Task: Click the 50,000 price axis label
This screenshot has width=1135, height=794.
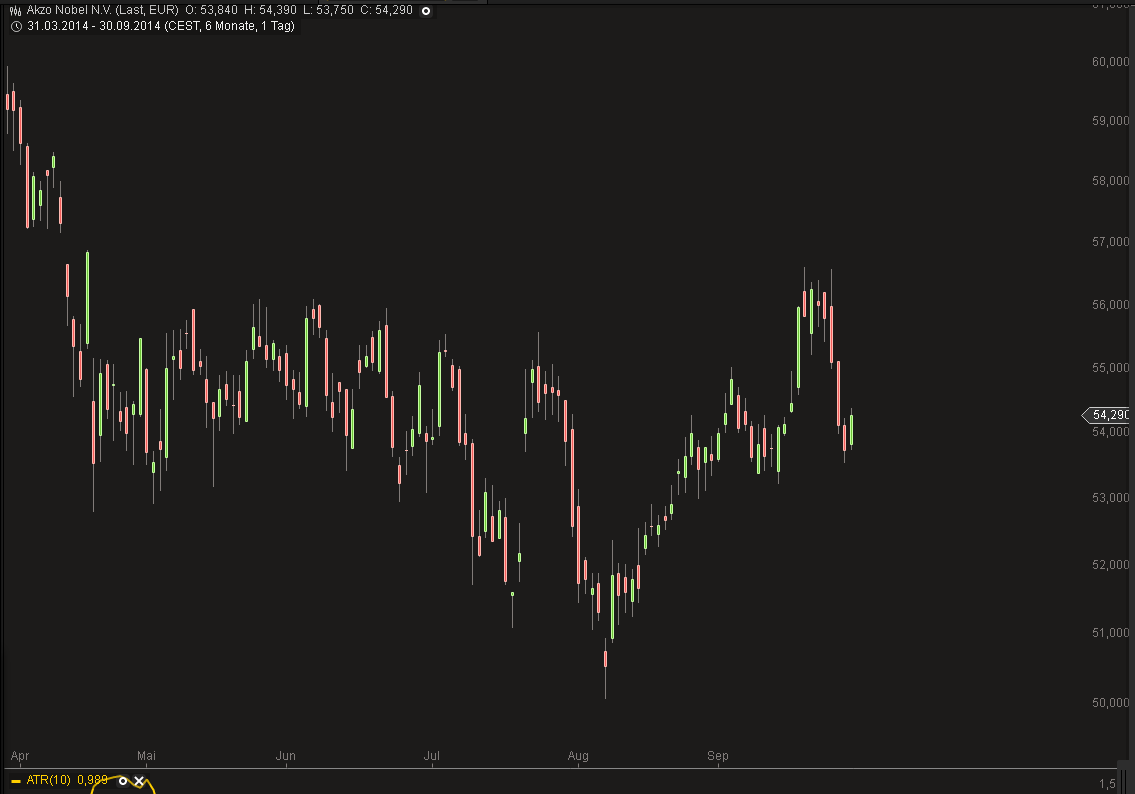Action: tap(1110, 703)
